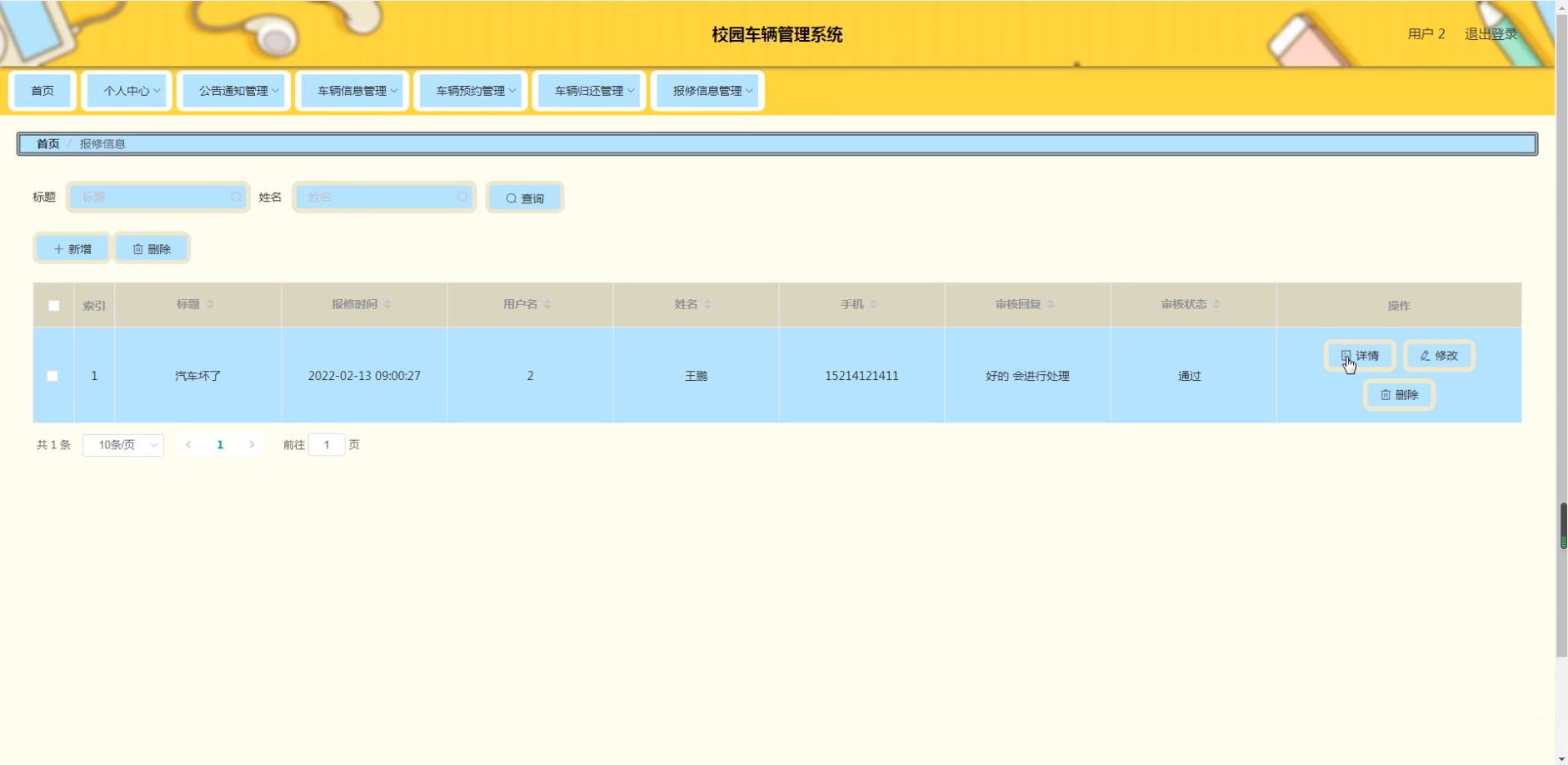
Task: Open the 报修信息管理 dropdown
Action: pyautogui.click(x=708, y=91)
